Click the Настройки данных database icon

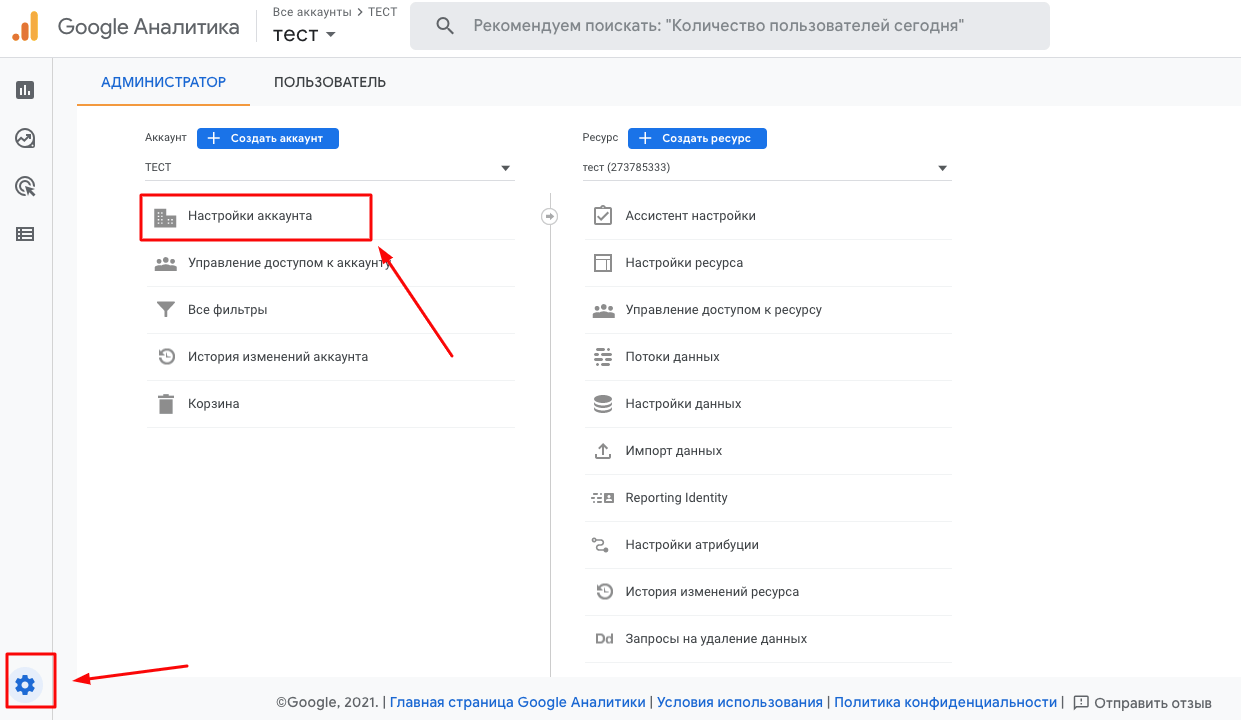pos(603,404)
